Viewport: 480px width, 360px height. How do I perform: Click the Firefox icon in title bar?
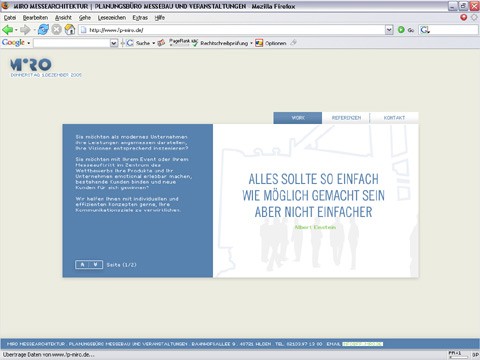pyautogui.click(x=6, y=6)
